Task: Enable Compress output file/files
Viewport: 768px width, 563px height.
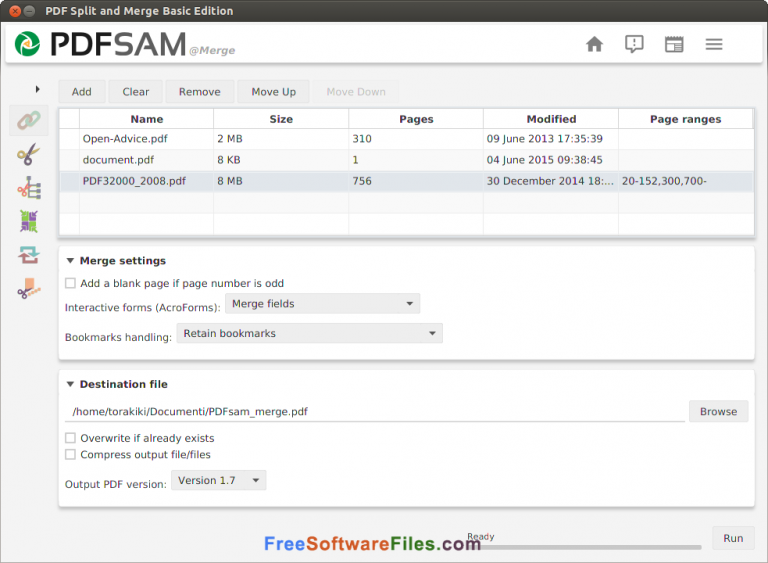Action: 71,455
